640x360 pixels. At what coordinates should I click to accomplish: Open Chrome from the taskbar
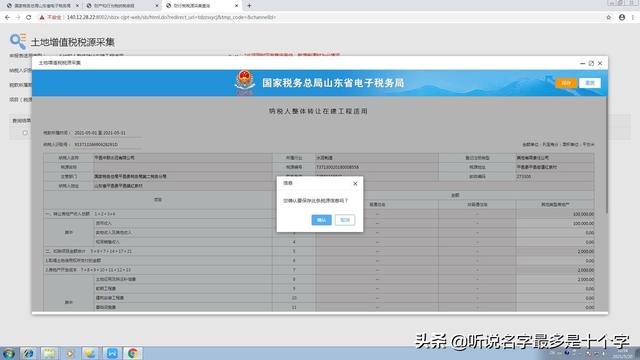pos(132,353)
